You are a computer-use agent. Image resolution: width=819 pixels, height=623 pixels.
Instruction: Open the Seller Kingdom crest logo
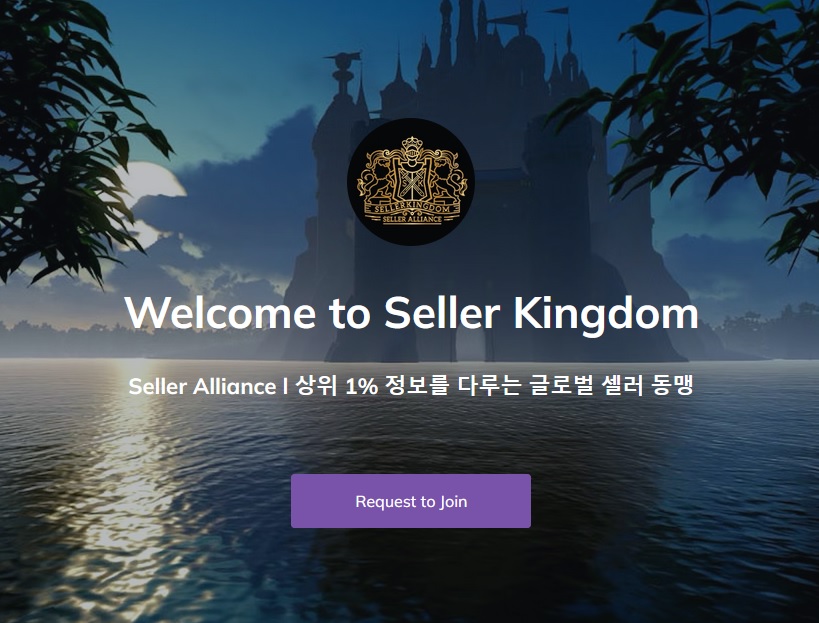411,182
